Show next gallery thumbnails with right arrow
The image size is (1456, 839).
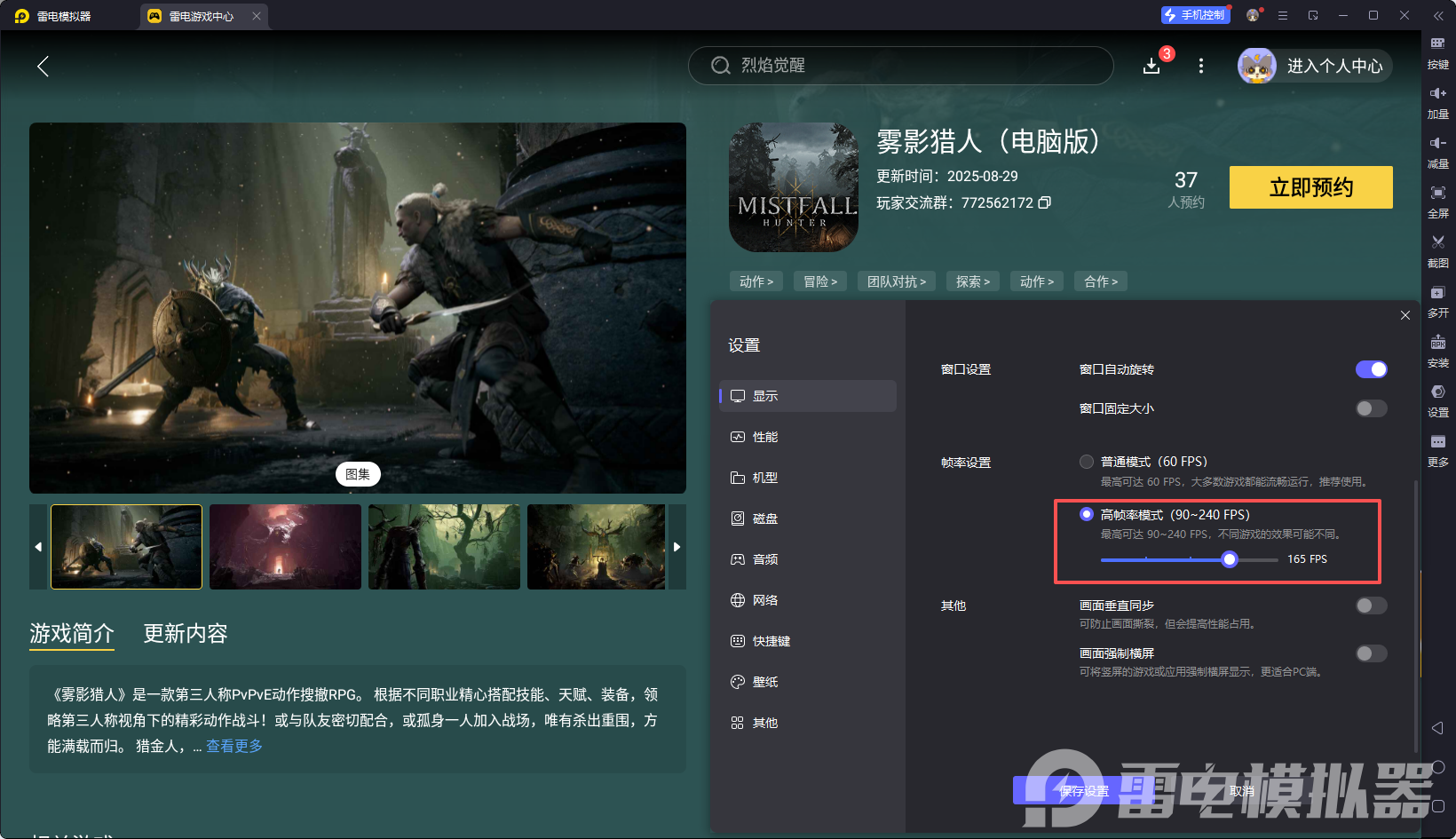677,547
